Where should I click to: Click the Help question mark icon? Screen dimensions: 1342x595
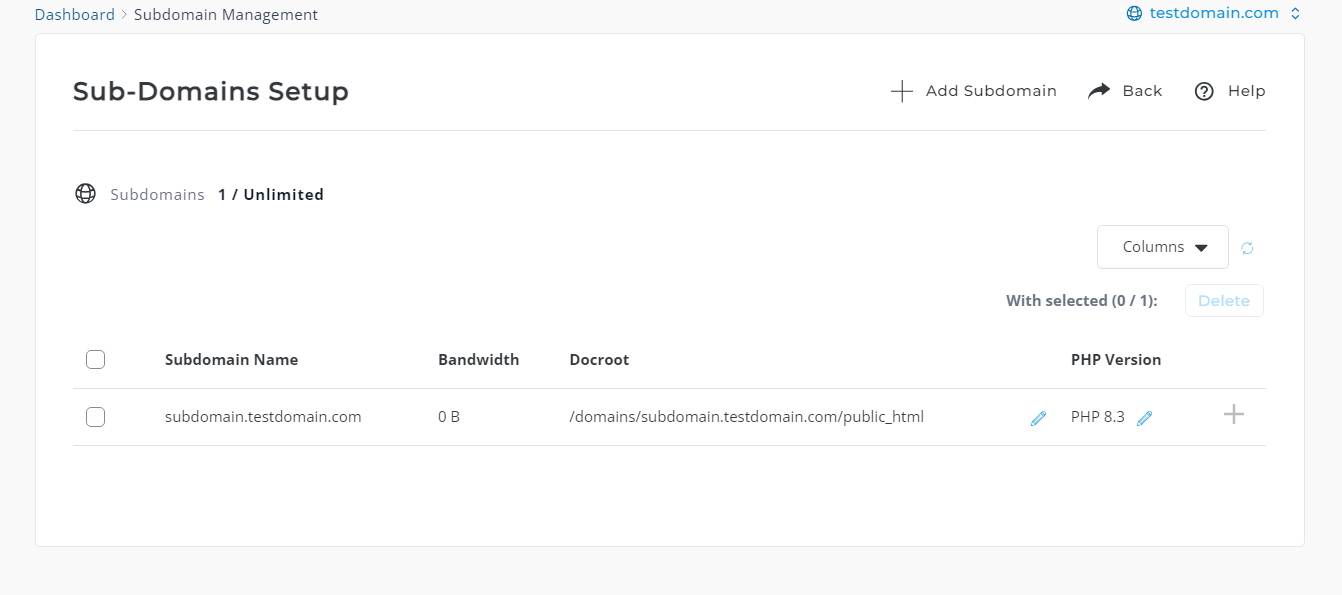(1204, 92)
